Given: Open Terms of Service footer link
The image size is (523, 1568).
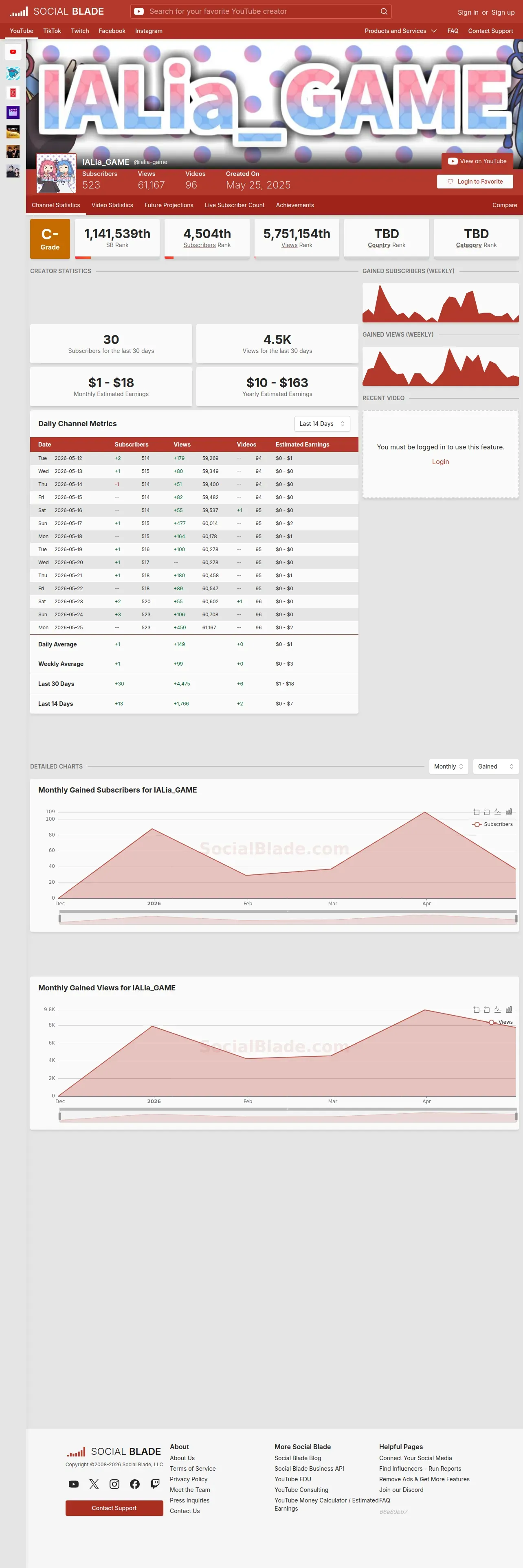Looking at the screenshot, I should coord(192,1469).
